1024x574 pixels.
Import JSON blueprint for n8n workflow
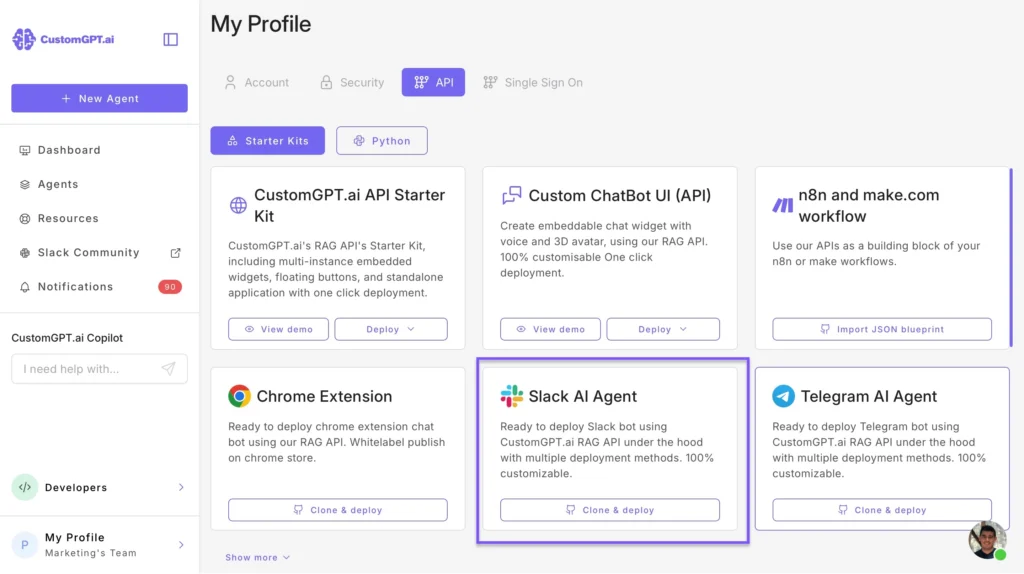[x=882, y=329]
